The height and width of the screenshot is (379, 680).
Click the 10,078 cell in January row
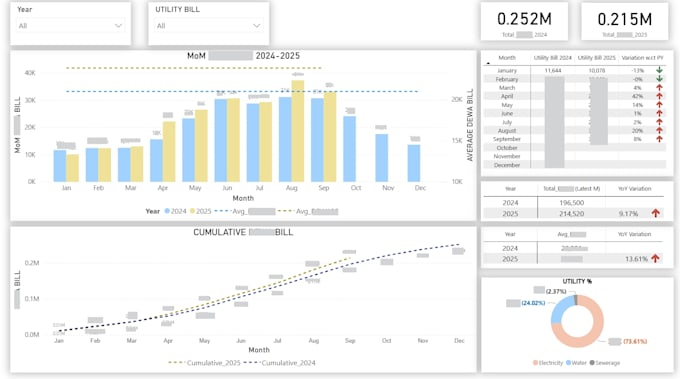[597, 70]
